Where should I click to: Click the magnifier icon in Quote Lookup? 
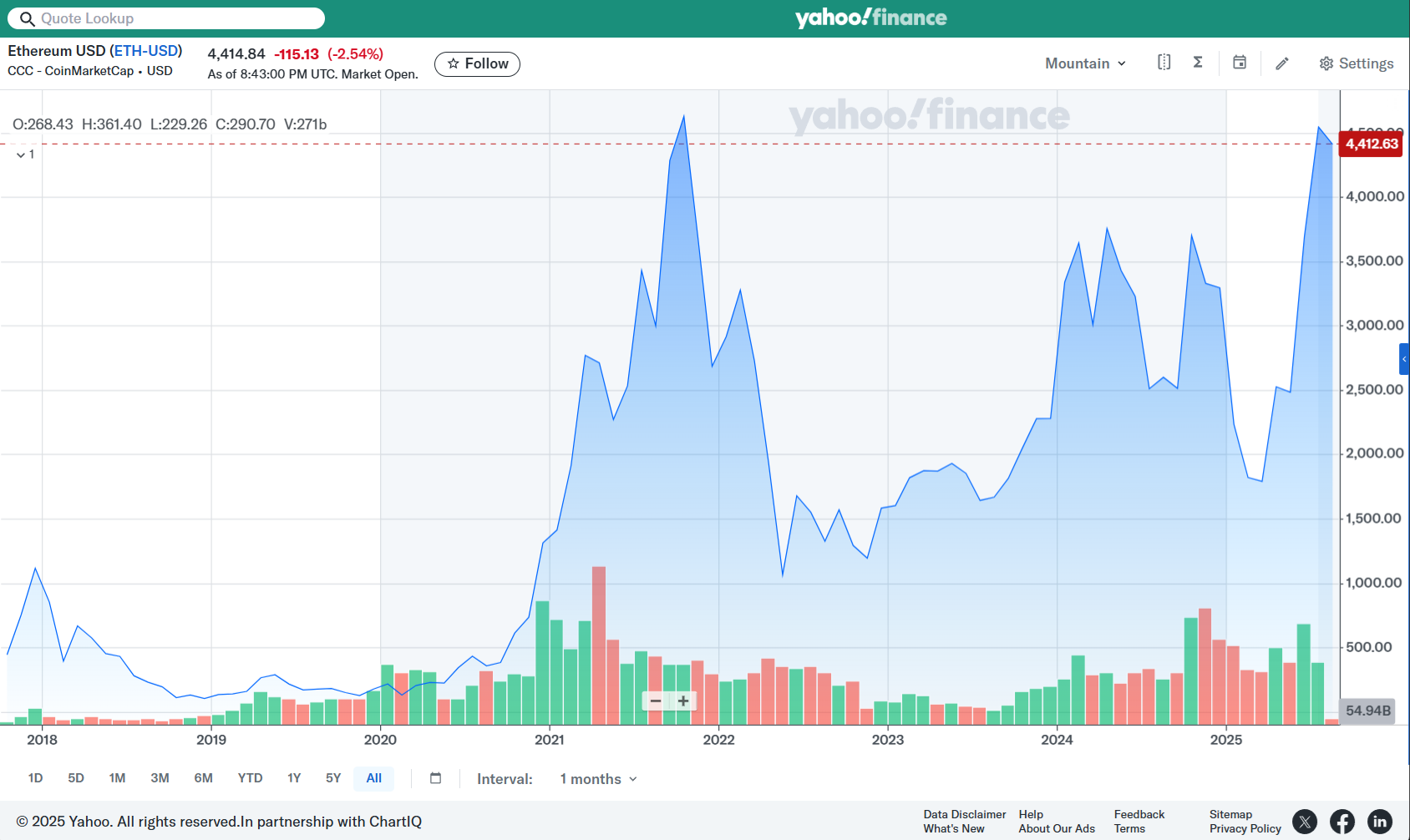click(x=27, y=18)
